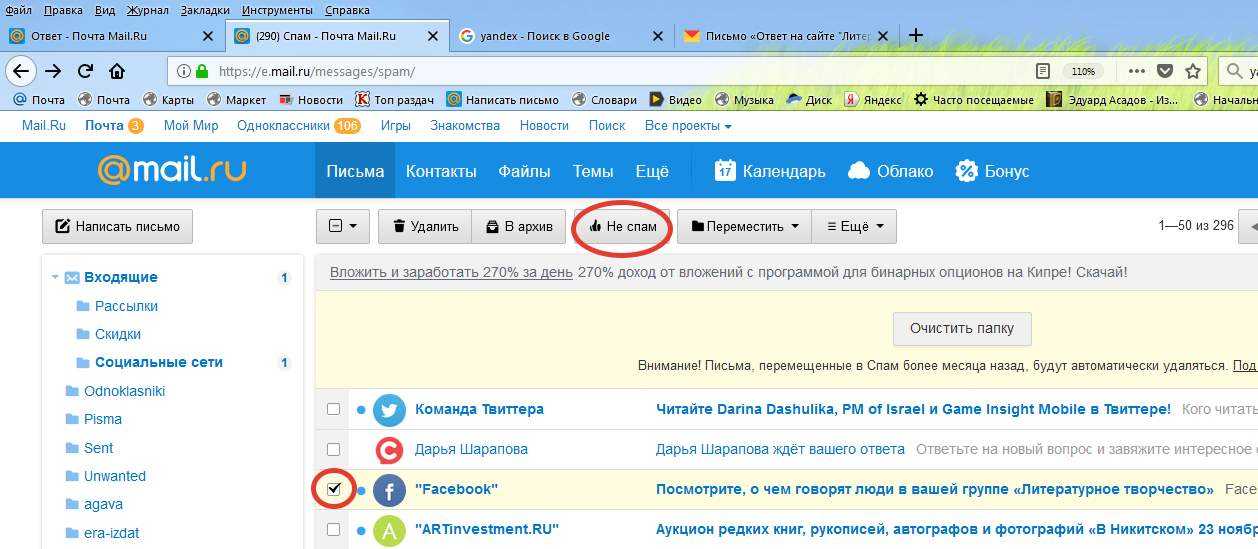Screen dimensions: 1258x549
Task: Bookmark this page with the star icon
Action: point(1192,71)
